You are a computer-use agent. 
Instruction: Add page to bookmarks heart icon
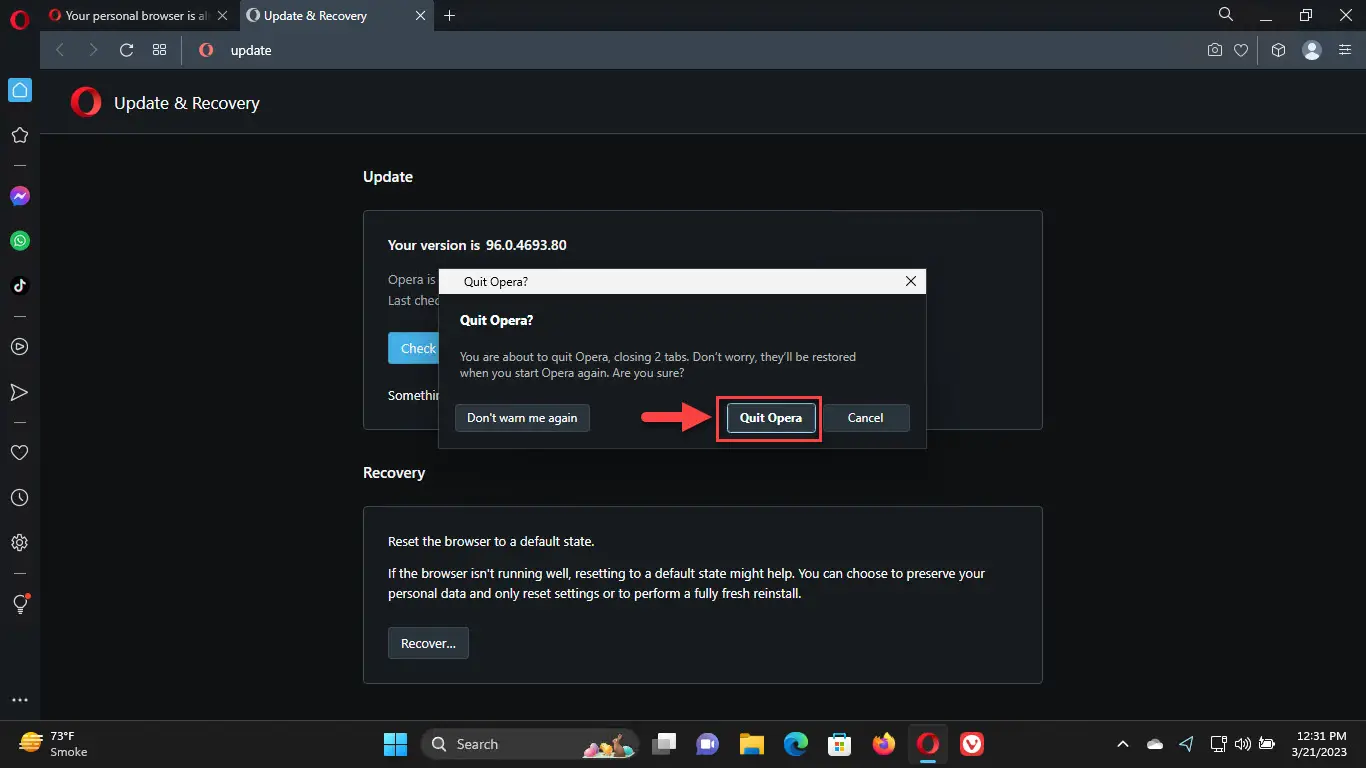click(1241, 50)
